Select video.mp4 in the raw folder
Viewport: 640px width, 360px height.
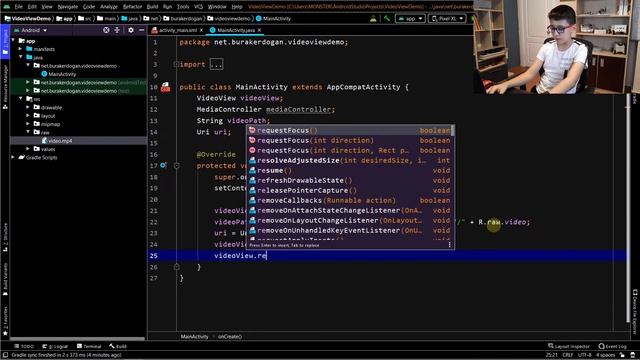point(56,141)
